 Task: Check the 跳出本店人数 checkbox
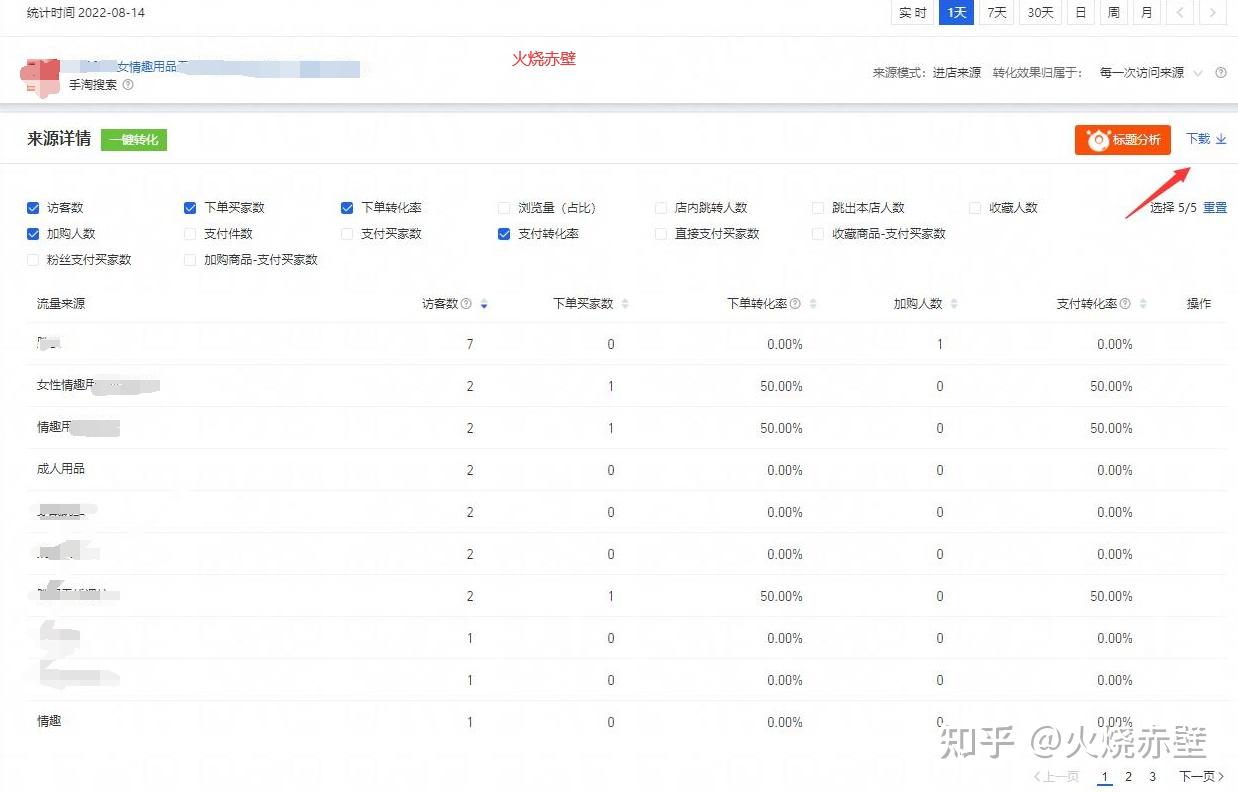[818, 208]
